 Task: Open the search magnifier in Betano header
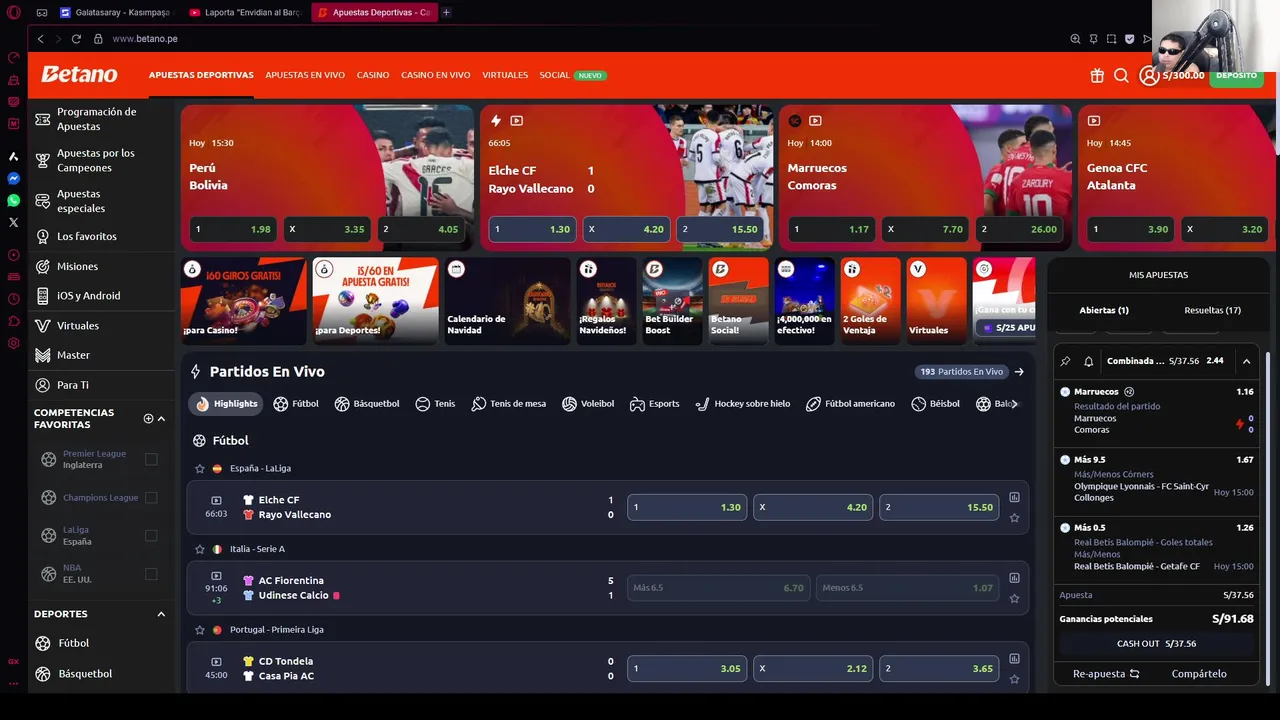(x=1121, y=76)
